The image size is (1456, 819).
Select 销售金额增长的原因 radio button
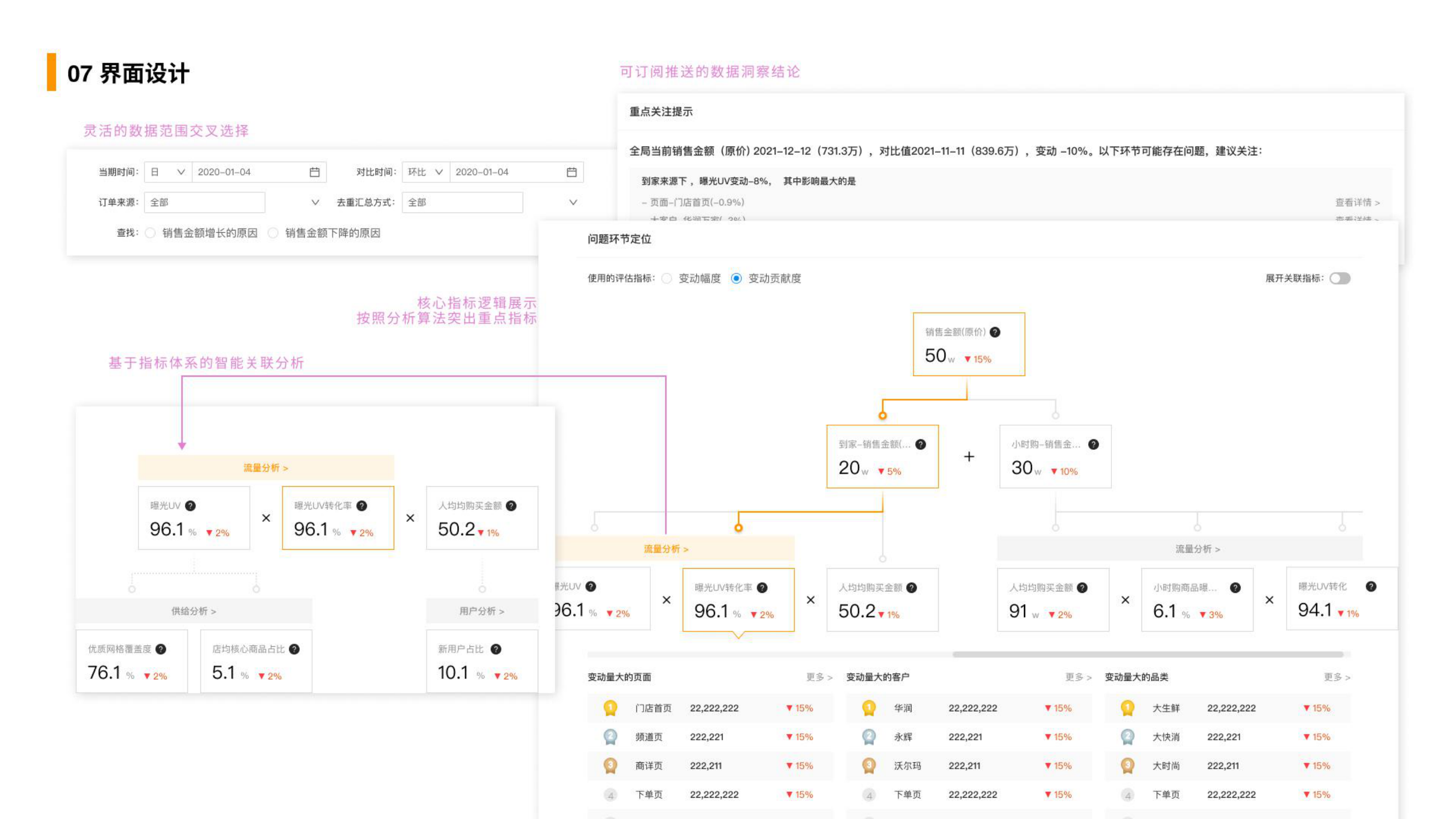click(x=150, y=233)
